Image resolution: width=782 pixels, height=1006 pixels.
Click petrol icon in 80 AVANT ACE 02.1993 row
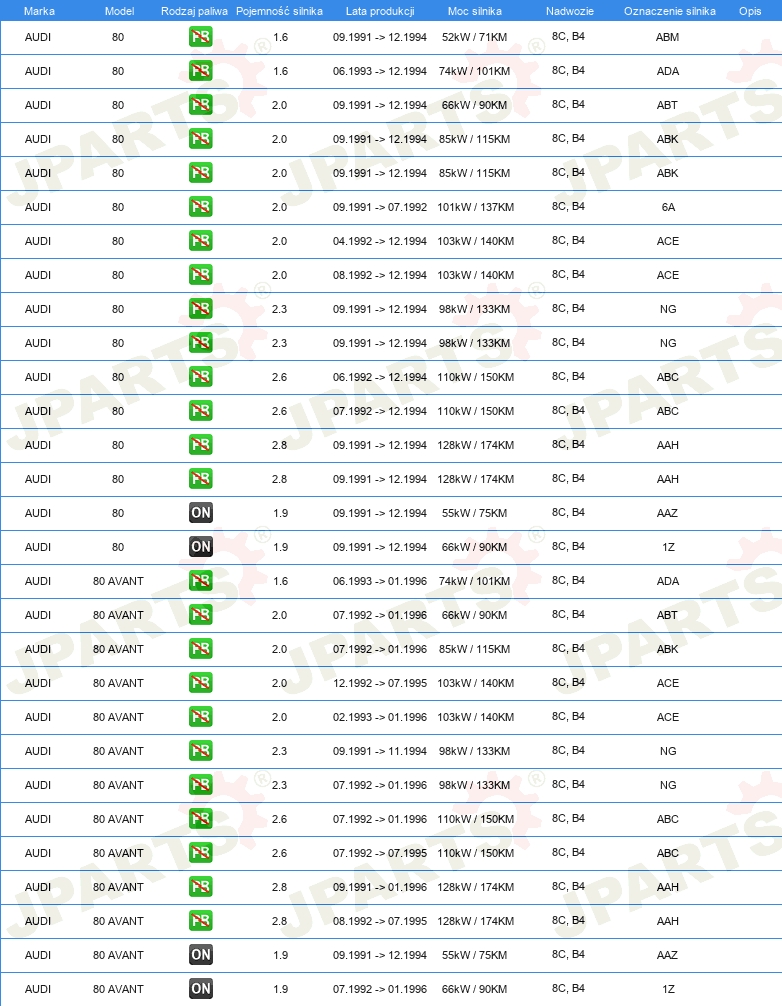201,717
